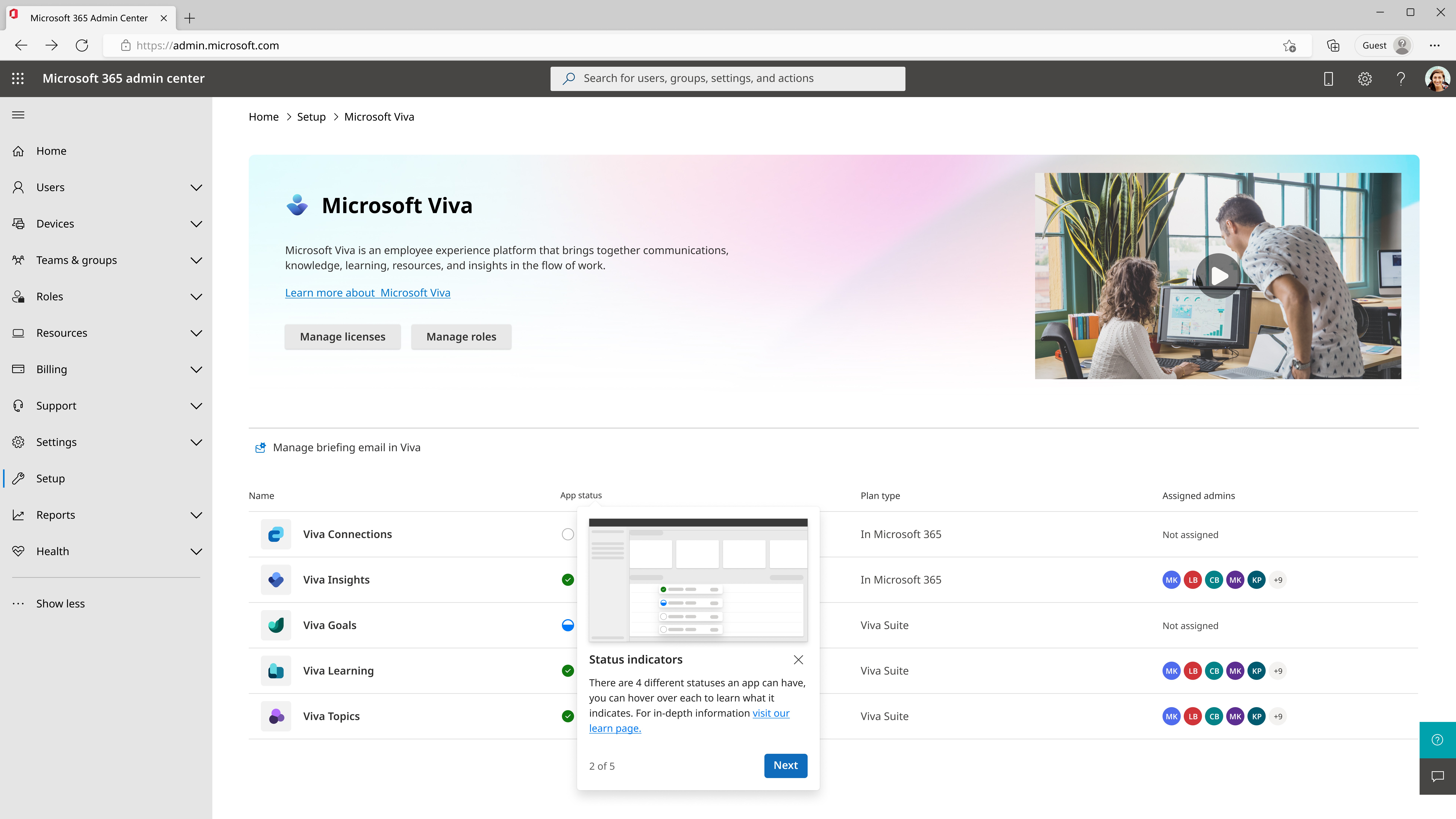Screen dimensions: 1456x819
Task: Go to Home in the sidebar
Action: click(x=51, y=151)
